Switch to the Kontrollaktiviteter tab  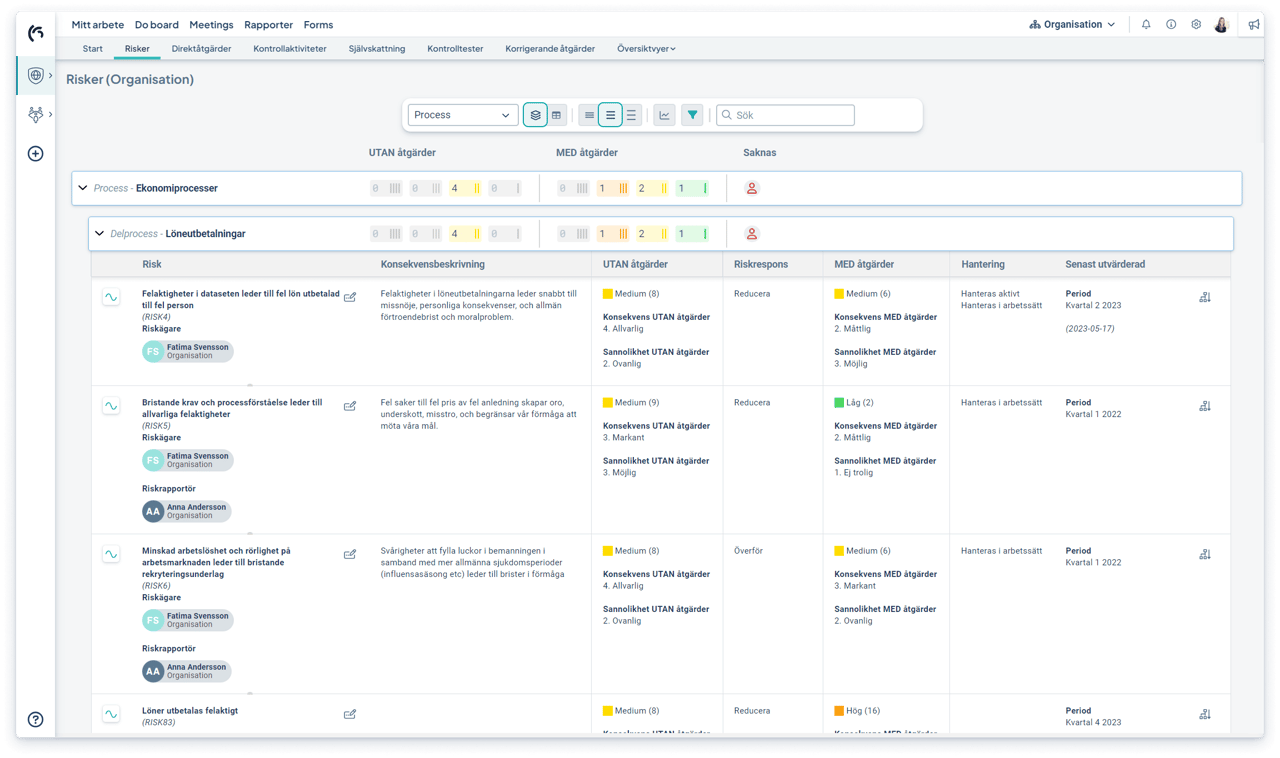(x=290, y=49)
